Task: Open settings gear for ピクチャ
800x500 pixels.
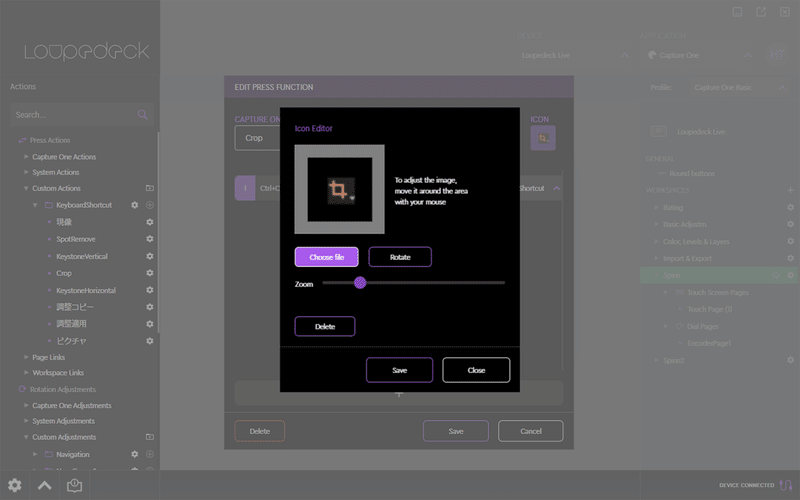Action: click(x=150, y=341)
